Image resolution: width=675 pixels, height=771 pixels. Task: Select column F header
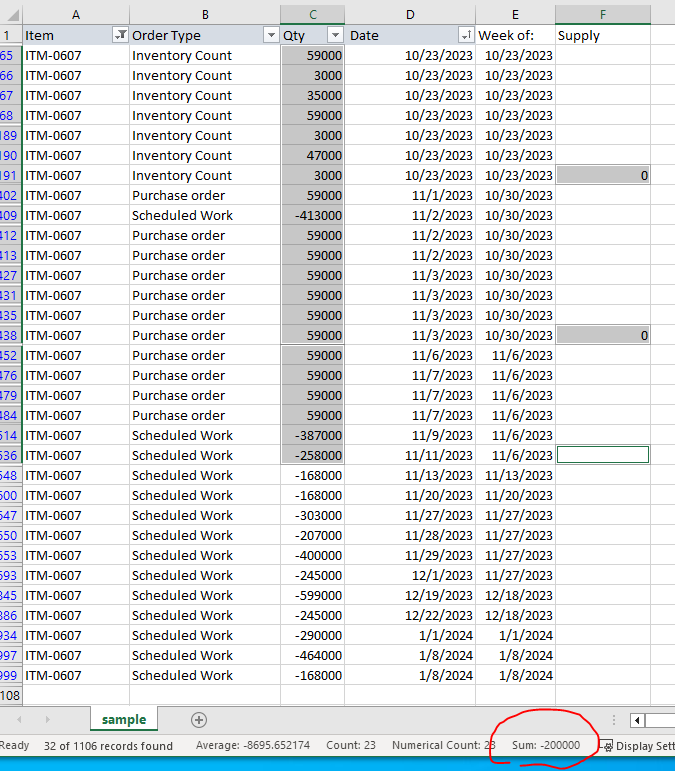coord(603,15)
